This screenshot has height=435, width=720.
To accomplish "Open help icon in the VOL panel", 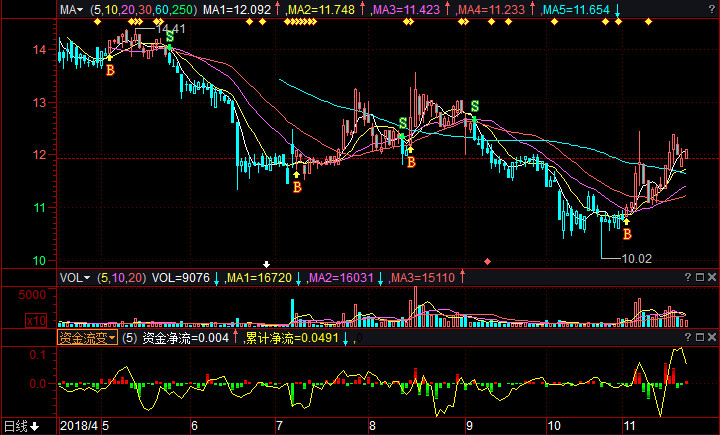I will tap(687, 277).
